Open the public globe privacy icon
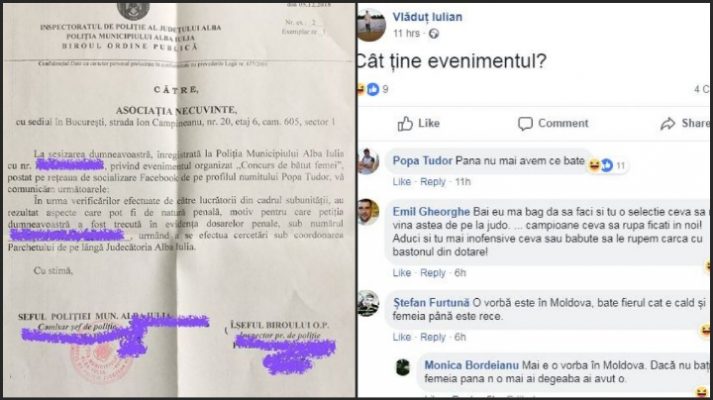 (434, 34)
